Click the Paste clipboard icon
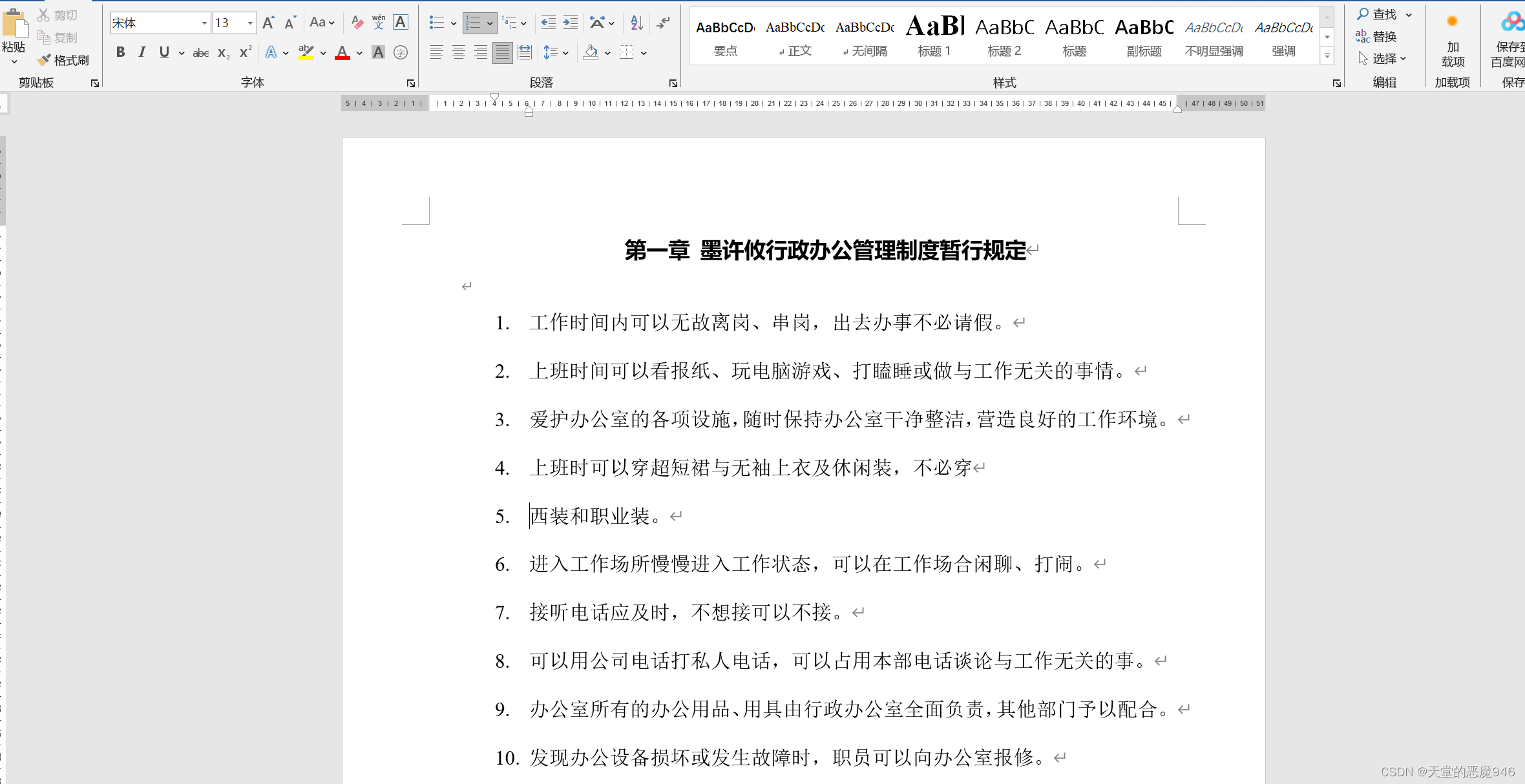 click(x=14, y=24)
